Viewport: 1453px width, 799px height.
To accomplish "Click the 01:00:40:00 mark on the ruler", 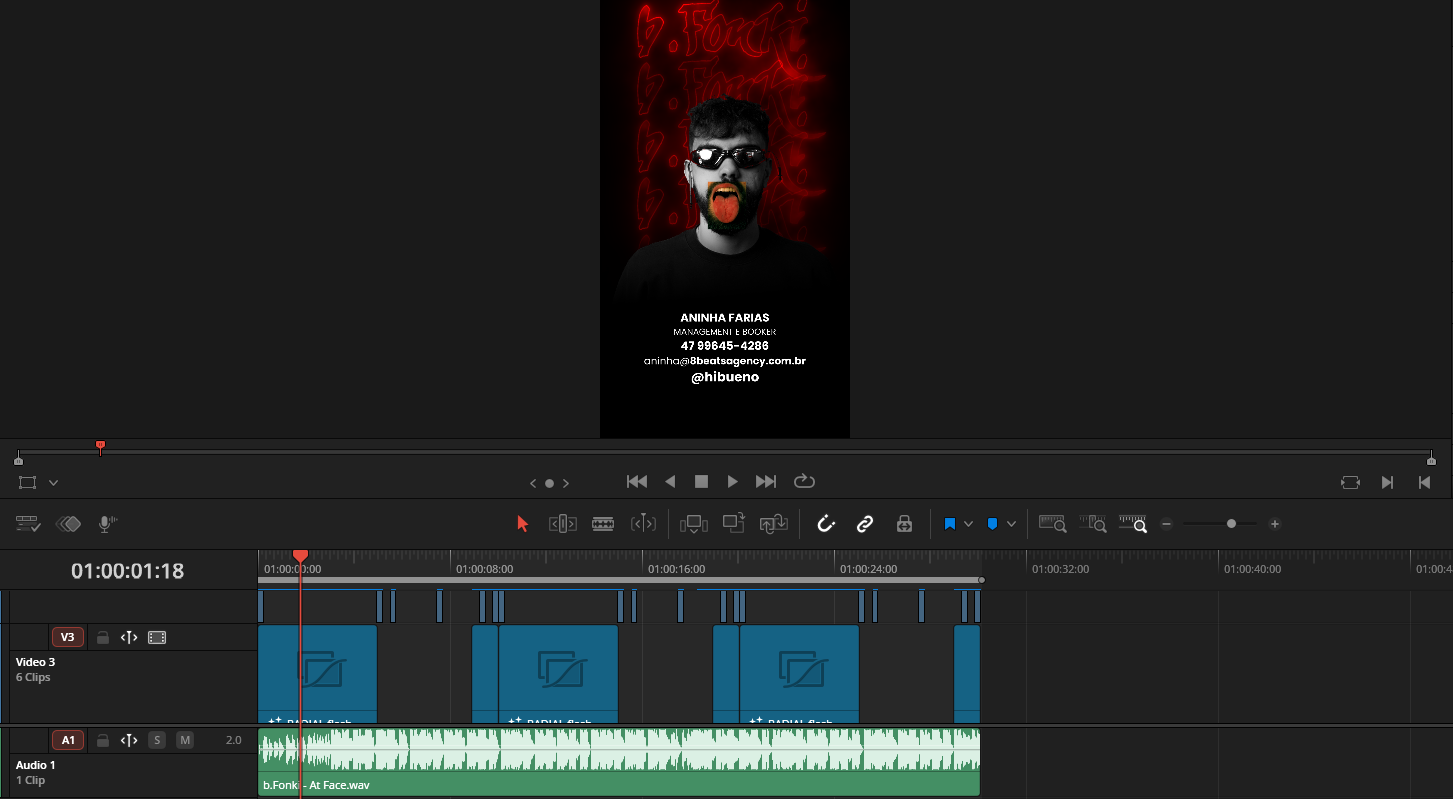I will 1252,569.
